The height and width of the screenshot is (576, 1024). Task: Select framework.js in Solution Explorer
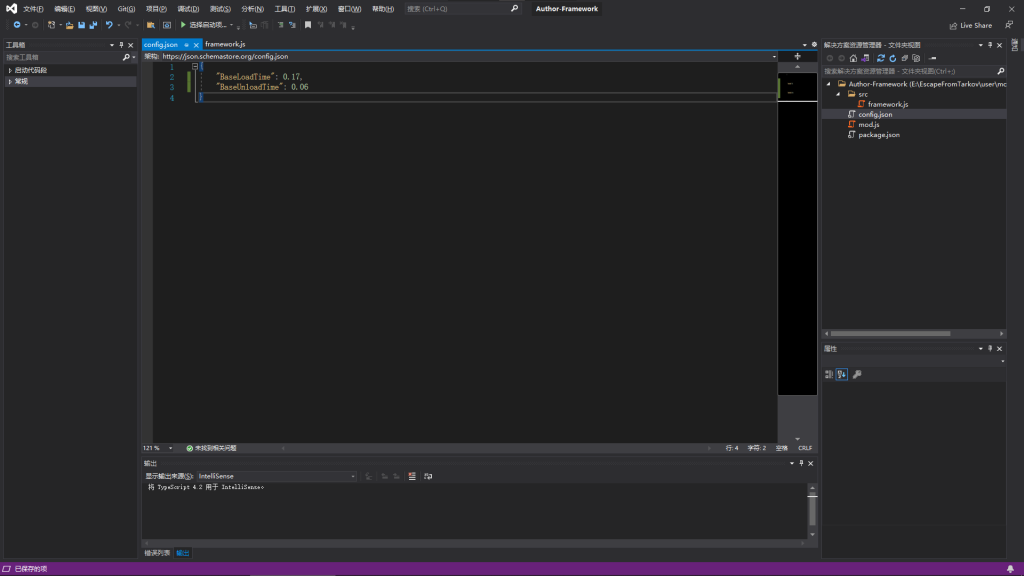click(888, 104)
